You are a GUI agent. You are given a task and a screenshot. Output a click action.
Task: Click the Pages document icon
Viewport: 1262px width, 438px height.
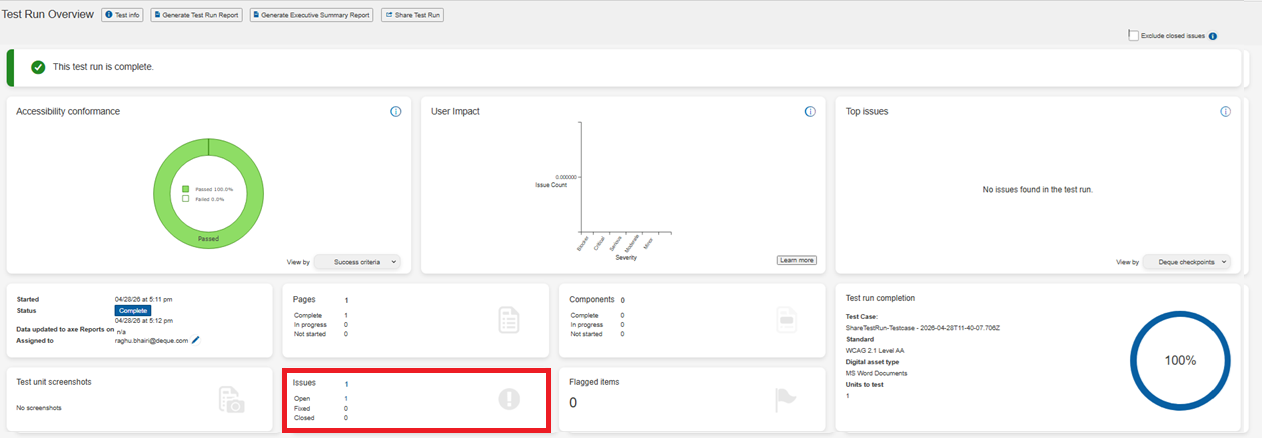(x=509, y=320)
